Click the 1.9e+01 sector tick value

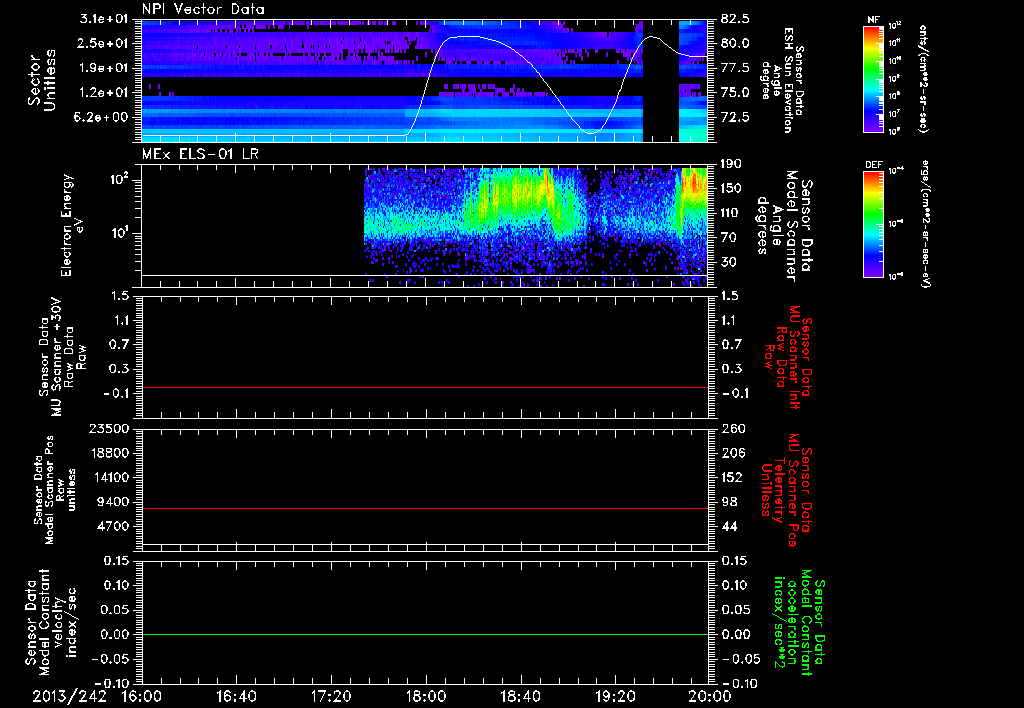(104, 68)
